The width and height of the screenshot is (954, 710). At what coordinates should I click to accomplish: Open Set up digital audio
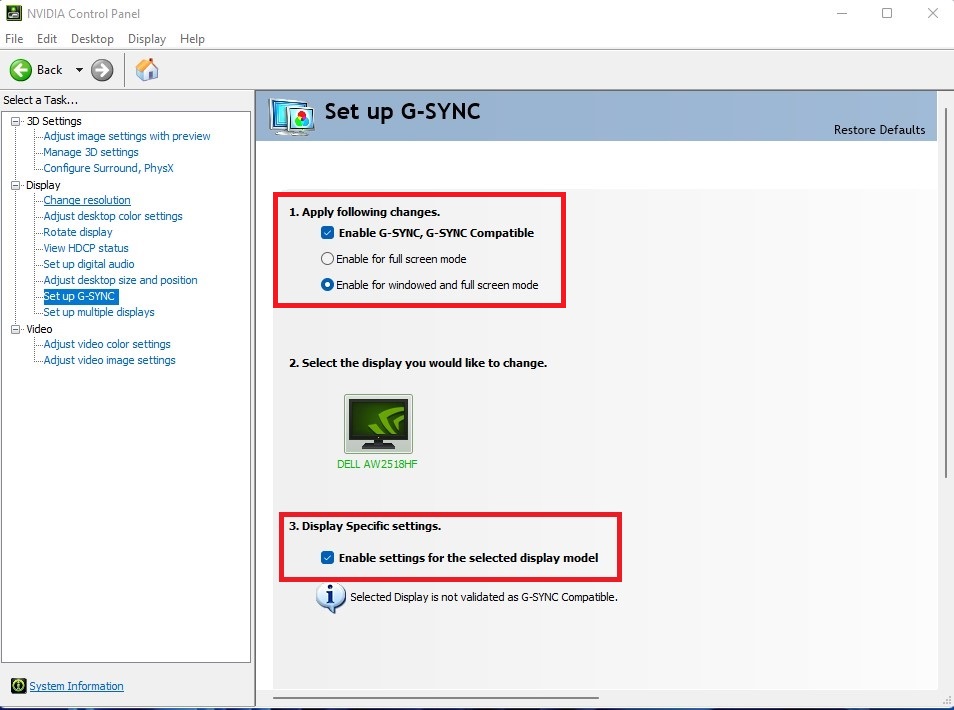[89, 264]
